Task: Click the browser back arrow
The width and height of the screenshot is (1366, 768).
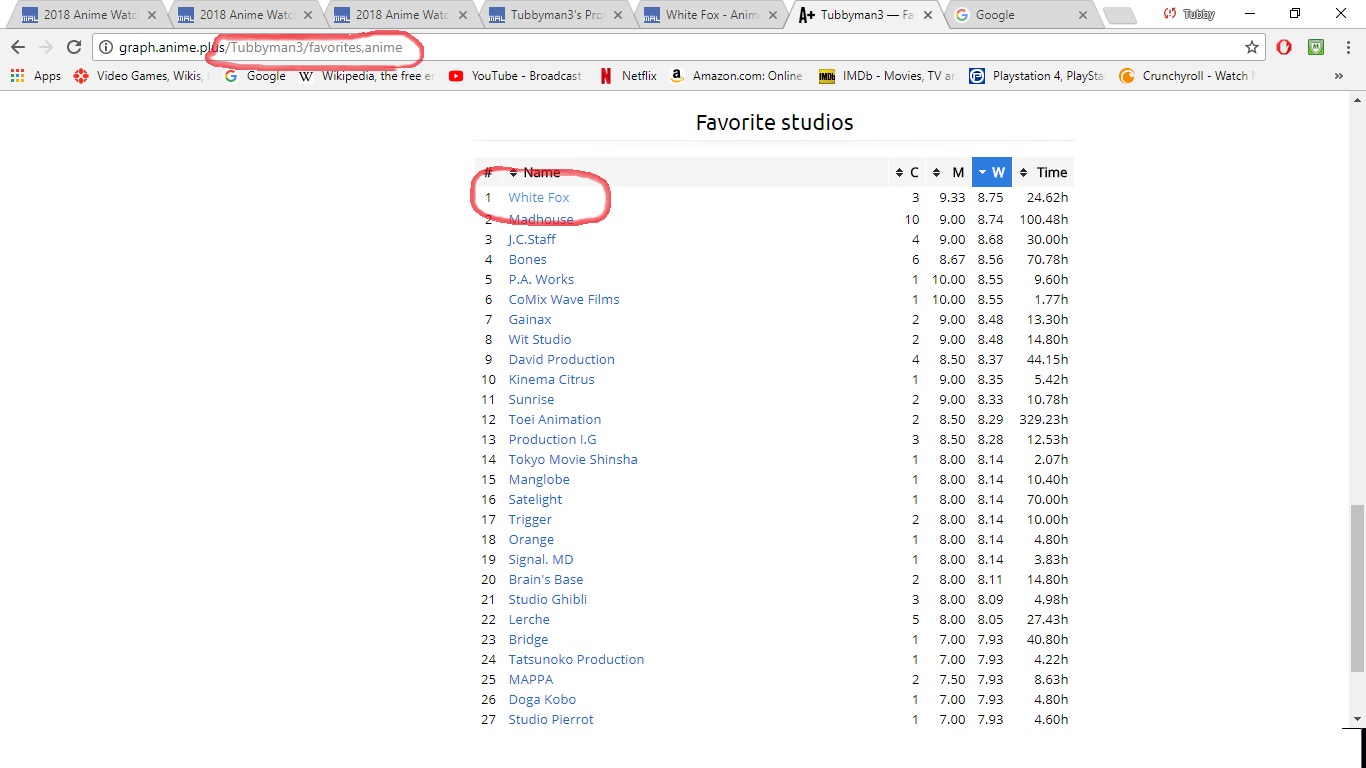Action: (18, 47)
